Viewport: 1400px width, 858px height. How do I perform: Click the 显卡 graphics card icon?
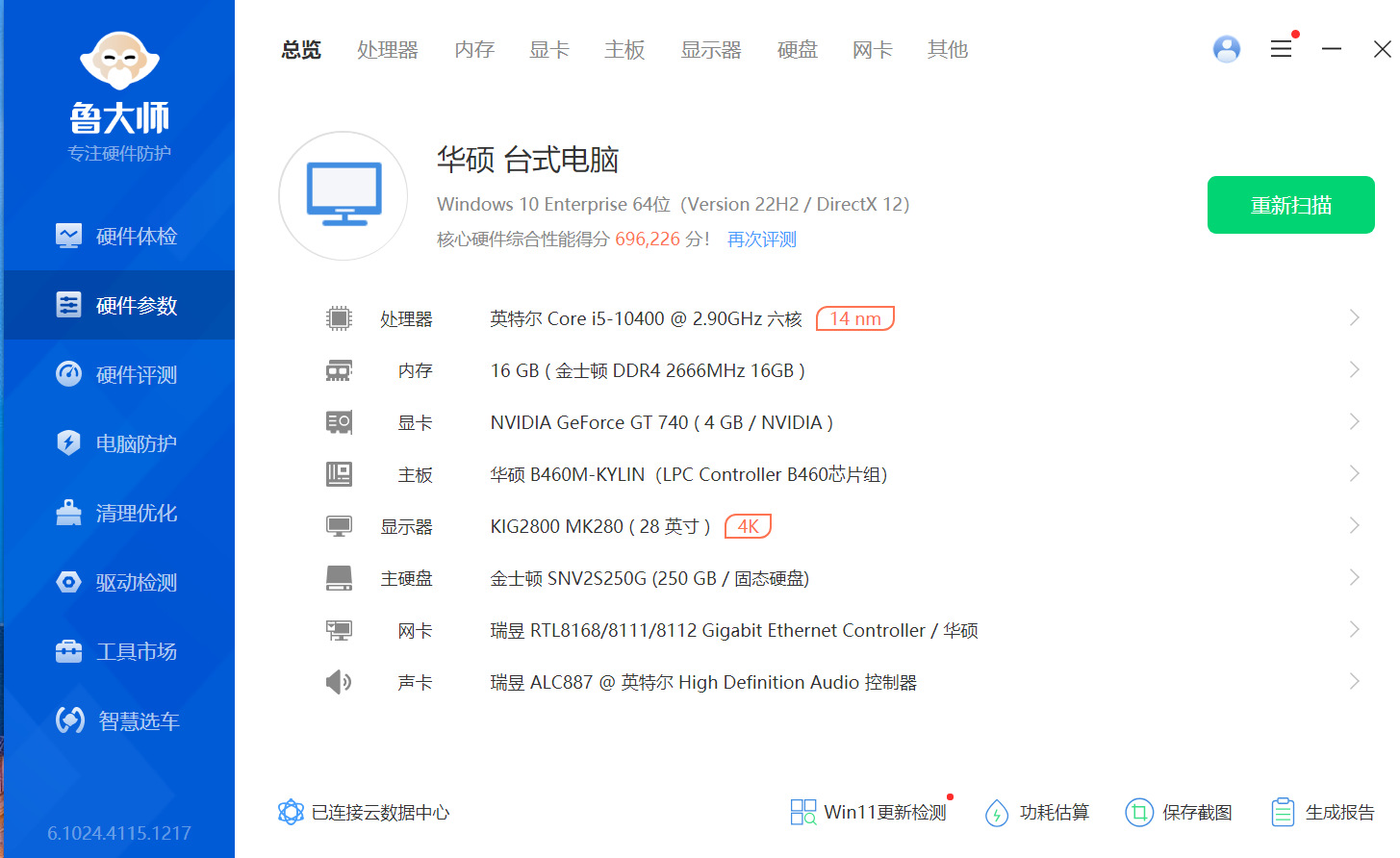[x=339, y=422]
